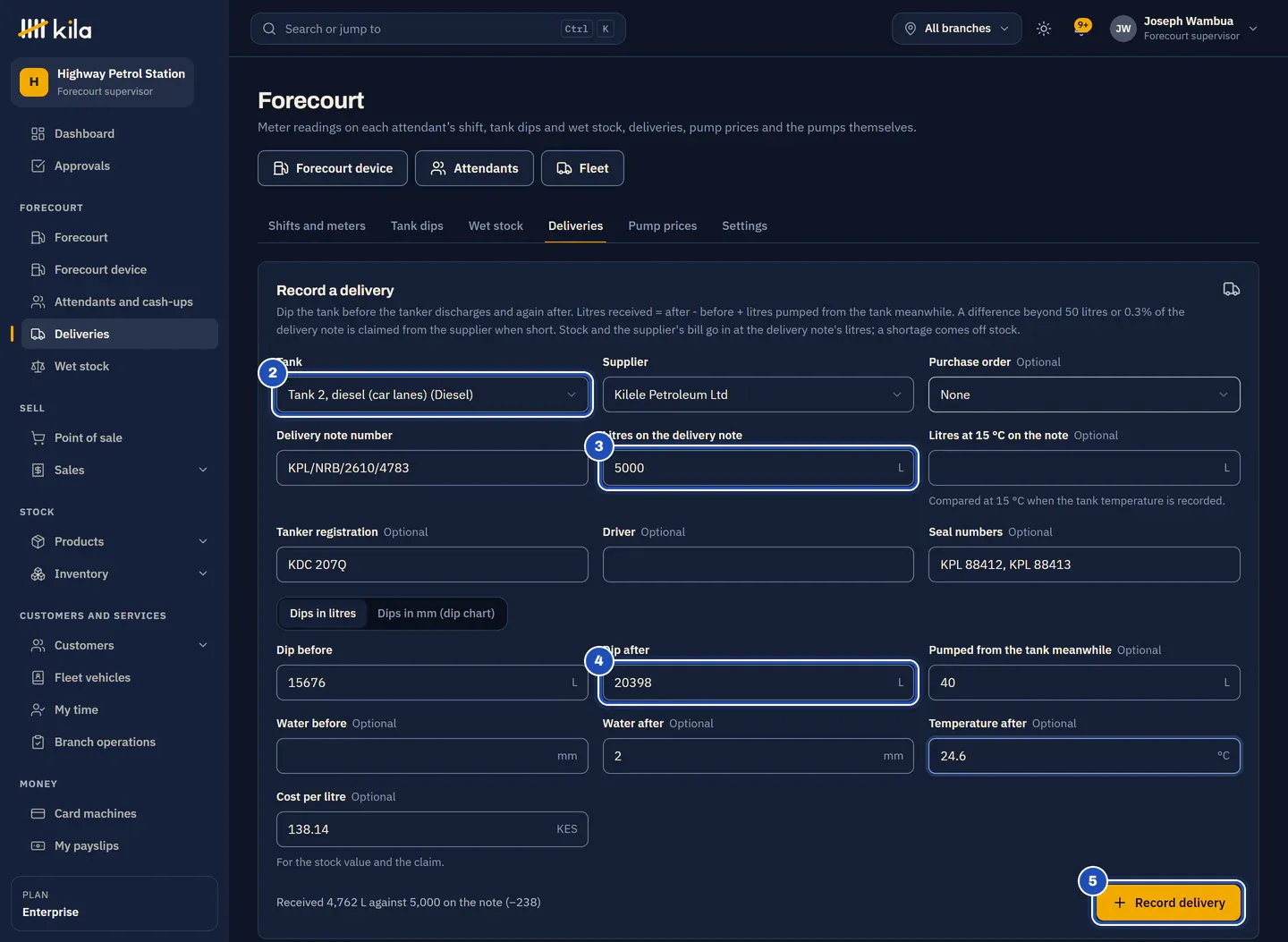Screen dimensions: 1288x942
Task: Click the Wet stock scales icon
Action: pos(38,366)
